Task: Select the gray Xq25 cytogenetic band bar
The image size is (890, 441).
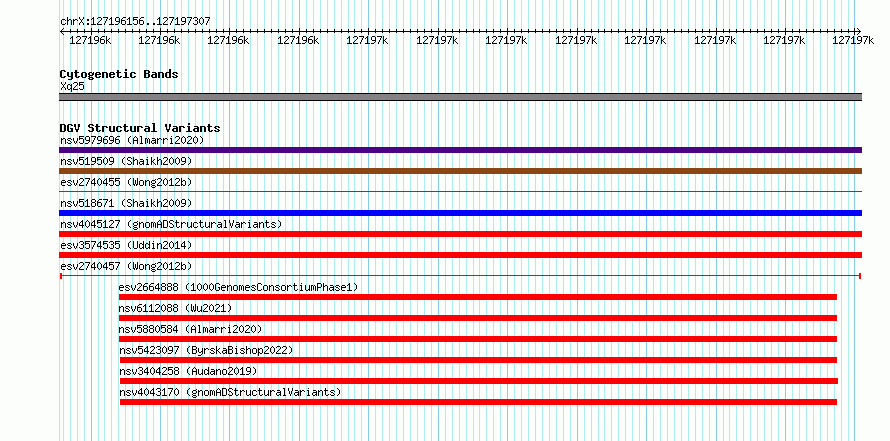Action: pos(460,97)
